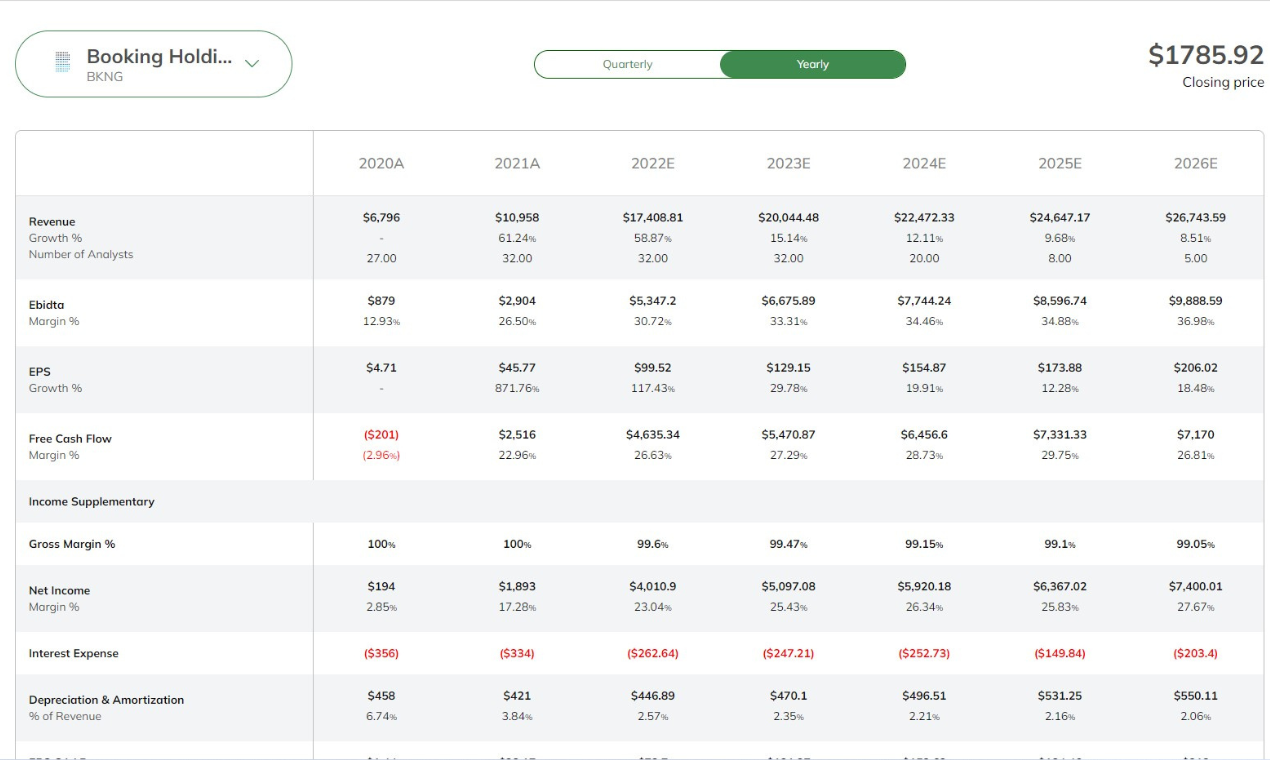Click 2025E interest expense ($149.84)
Screen dimensions: 1270x760
(1060, 653)
